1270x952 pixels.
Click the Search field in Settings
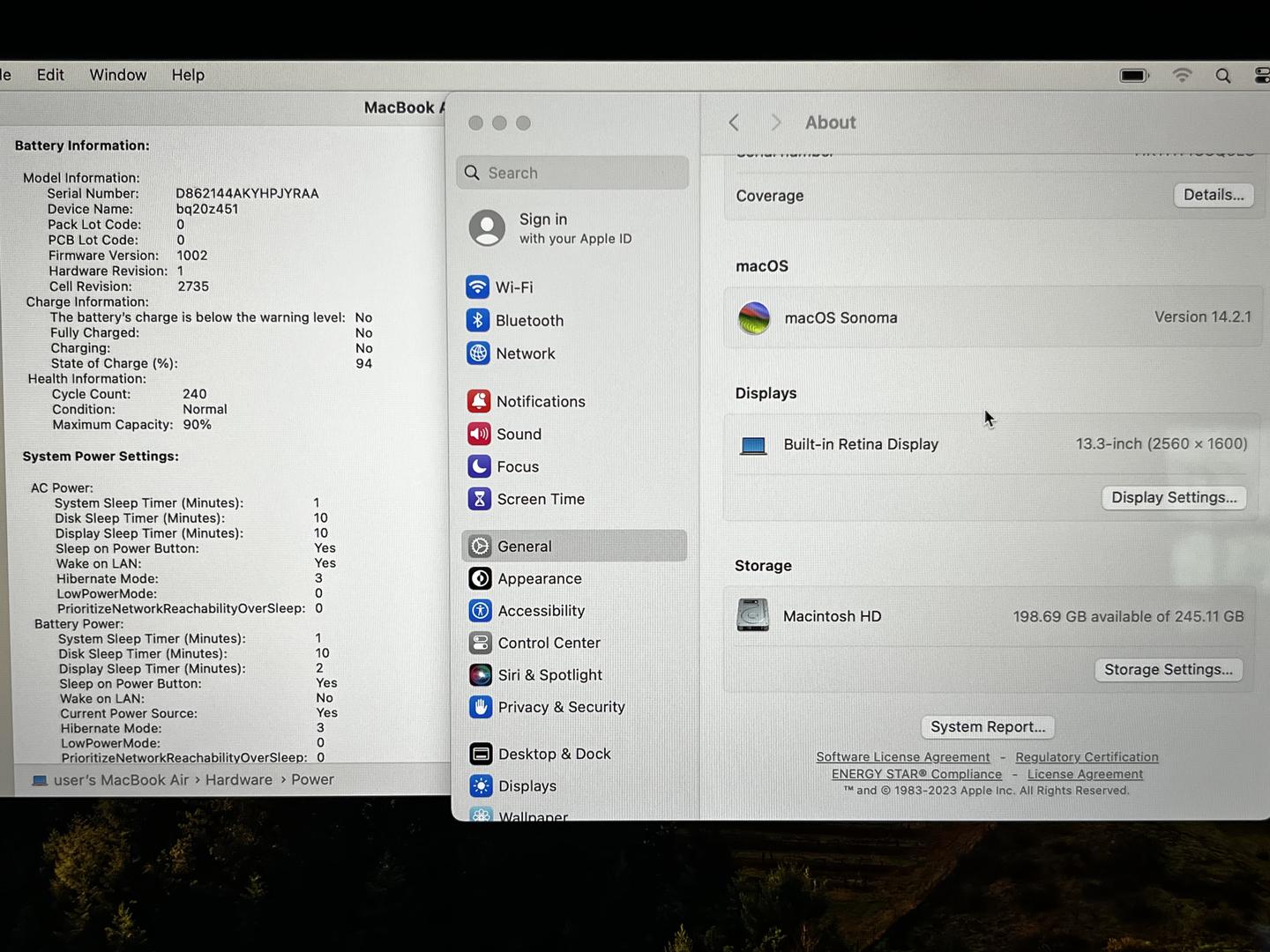572,173
